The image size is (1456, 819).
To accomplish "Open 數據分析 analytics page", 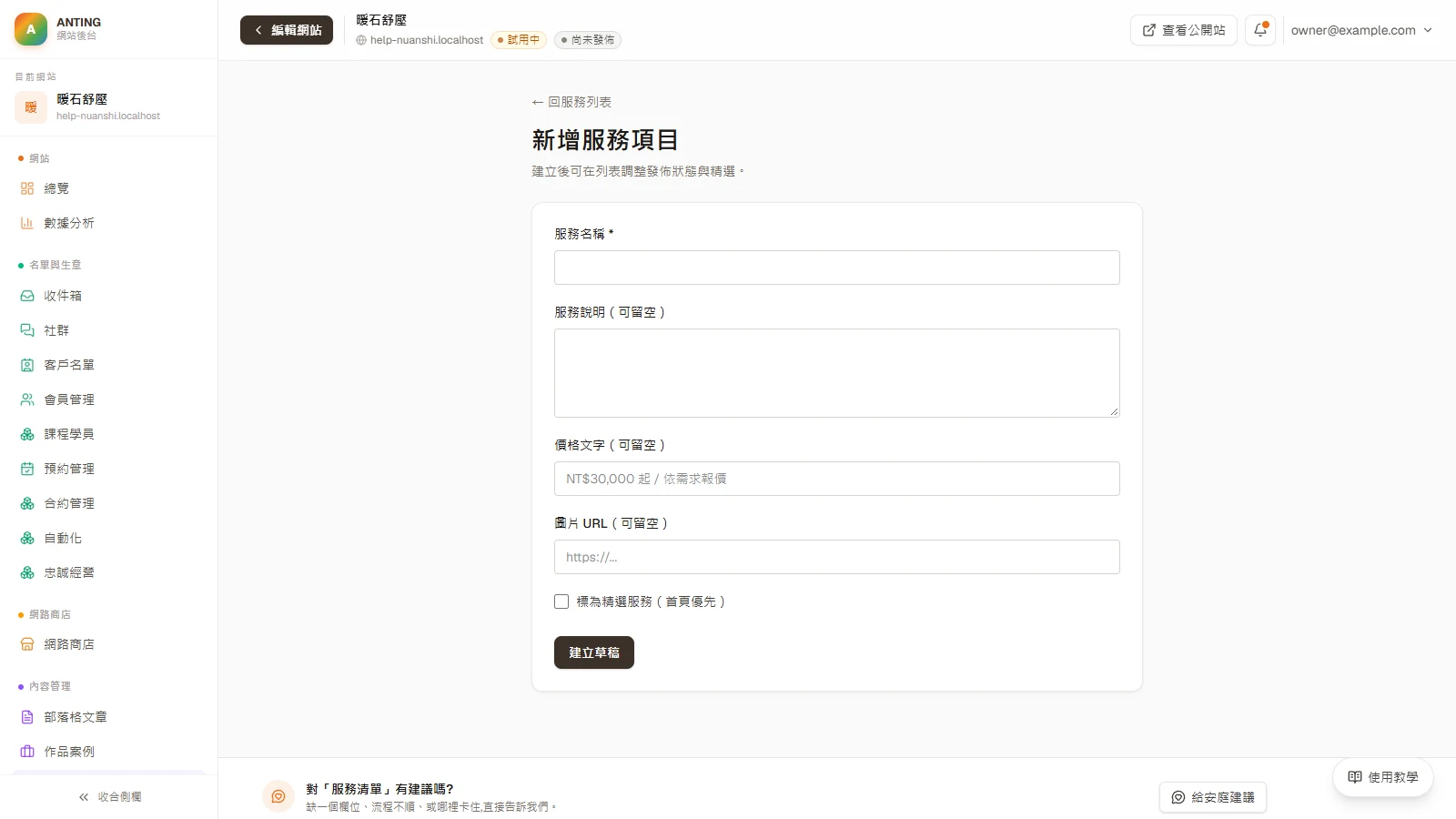I will [x=108, y=223].
